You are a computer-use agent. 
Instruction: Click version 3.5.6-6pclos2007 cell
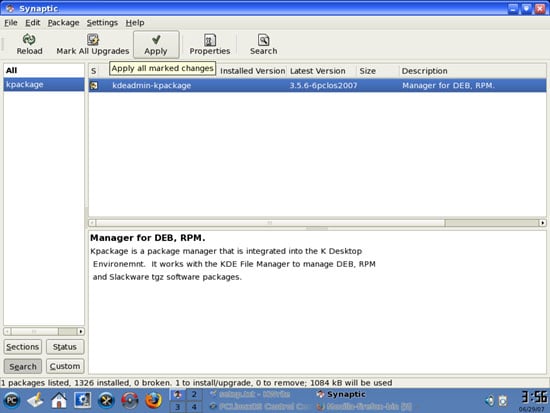[323, 85]
